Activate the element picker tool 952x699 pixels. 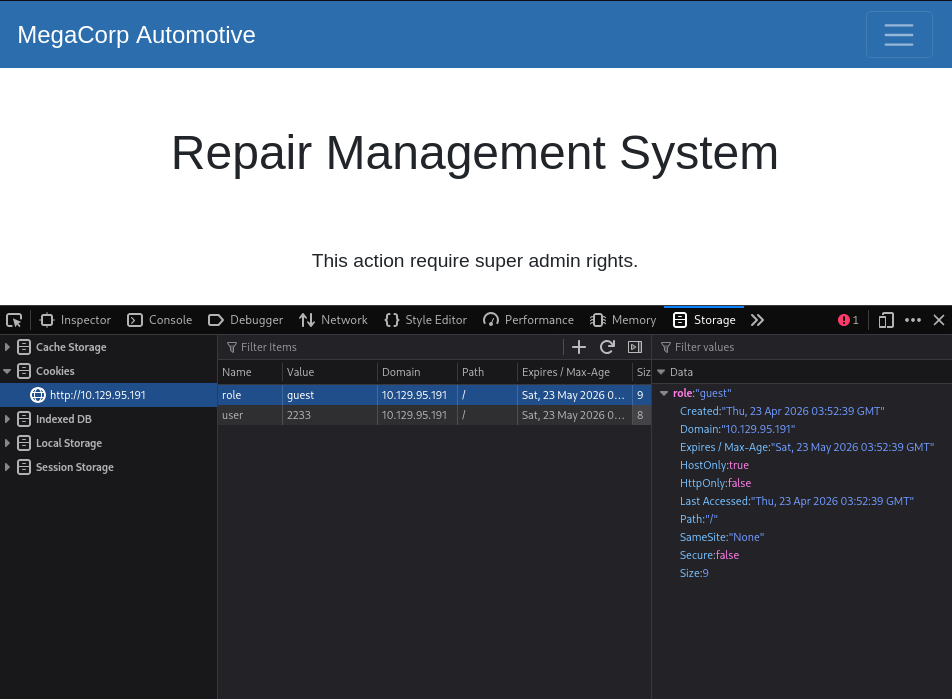[x=14, y=320]
